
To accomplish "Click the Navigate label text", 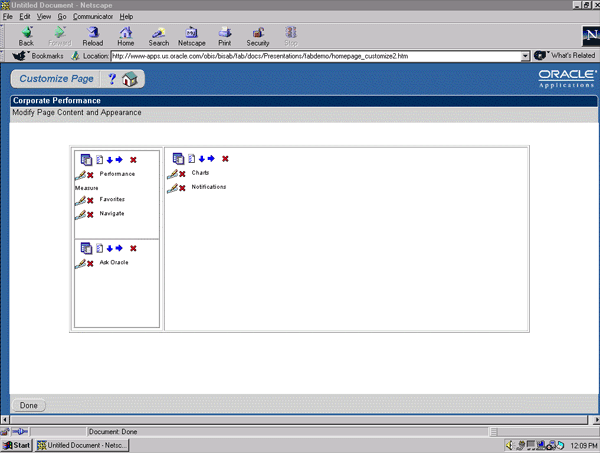I will click(x=112, y=213).
